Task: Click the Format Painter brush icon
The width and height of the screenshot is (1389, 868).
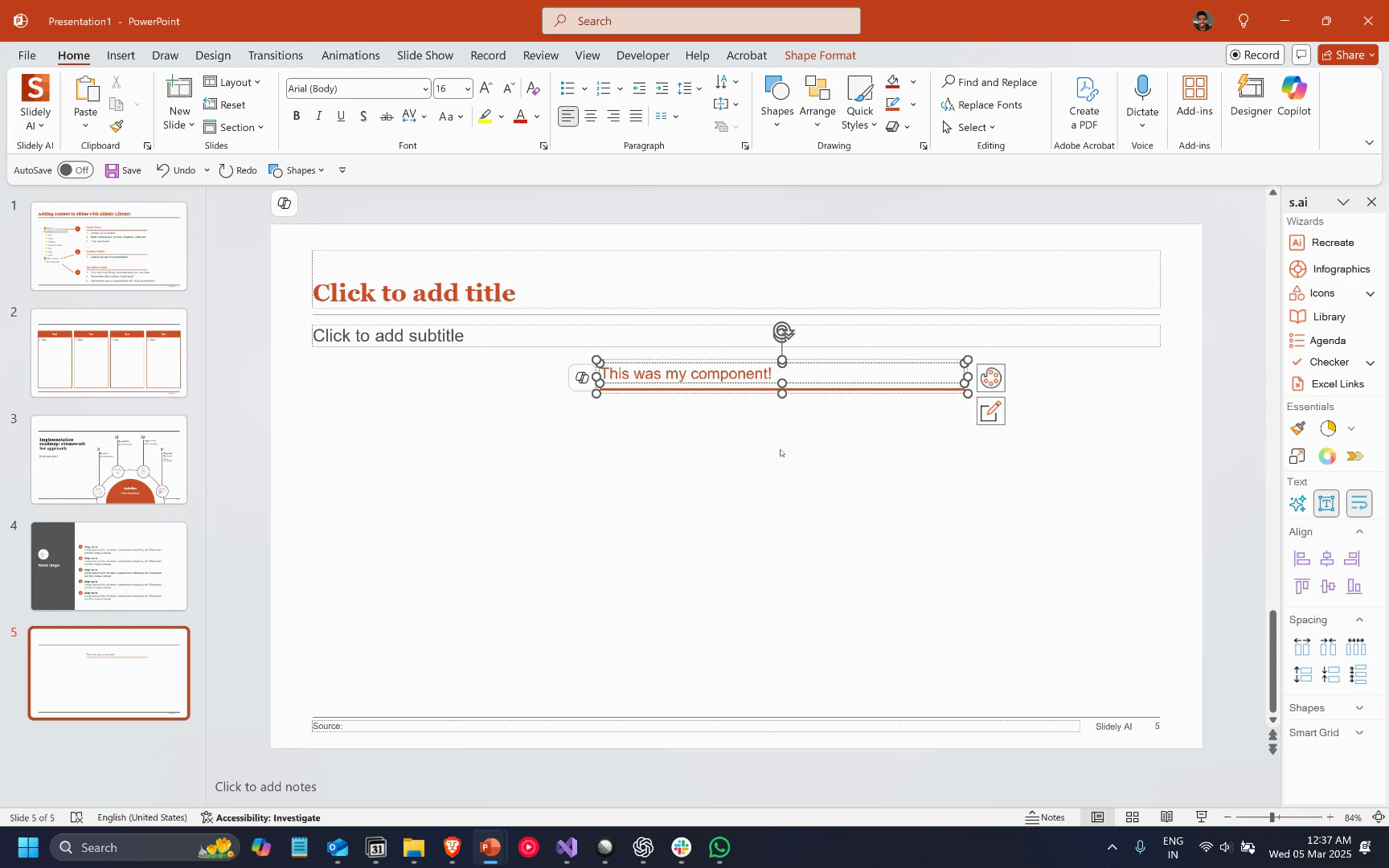Action: (117, 126)
